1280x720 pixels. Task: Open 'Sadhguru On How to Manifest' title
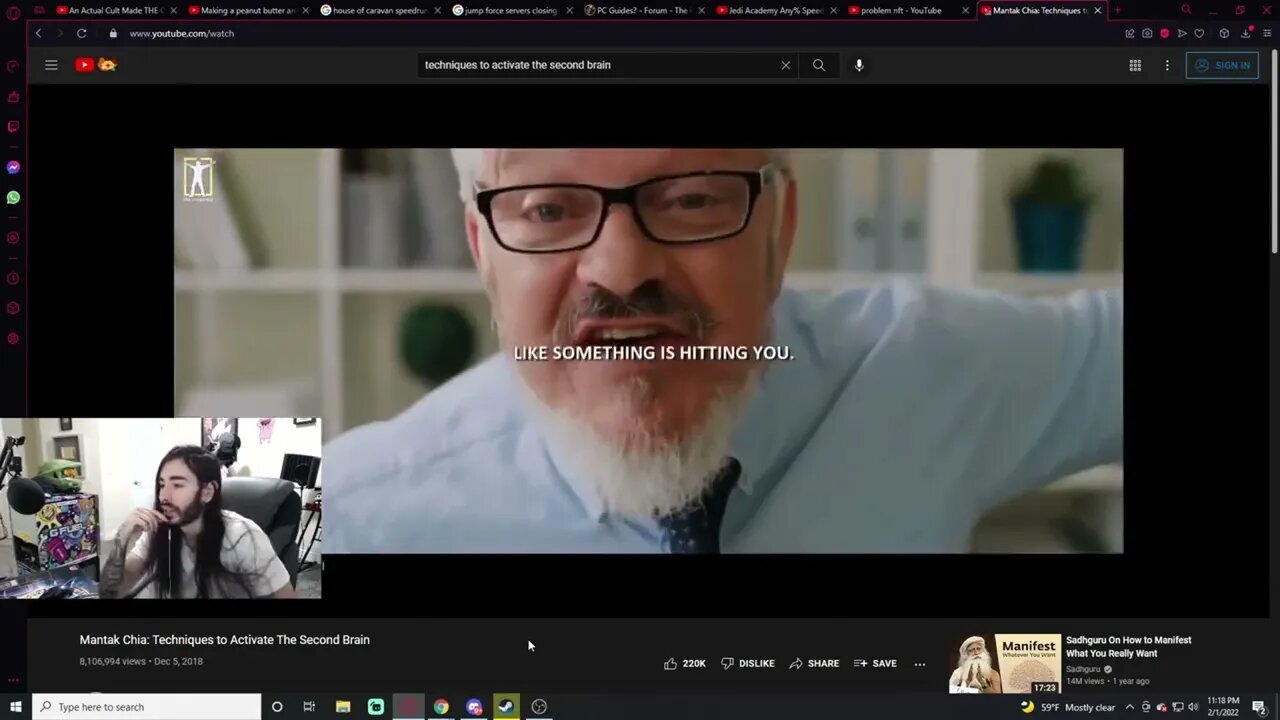tap(1128, 646)
